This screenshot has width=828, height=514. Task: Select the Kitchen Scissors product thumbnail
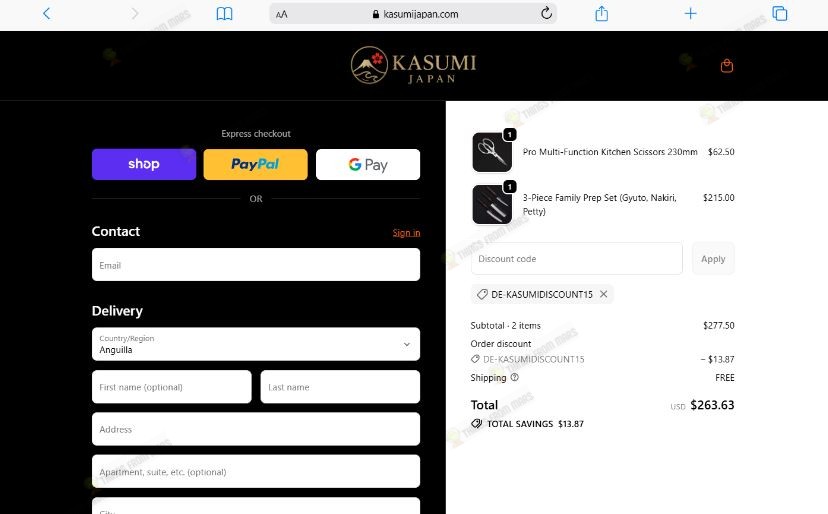(492, 152)
